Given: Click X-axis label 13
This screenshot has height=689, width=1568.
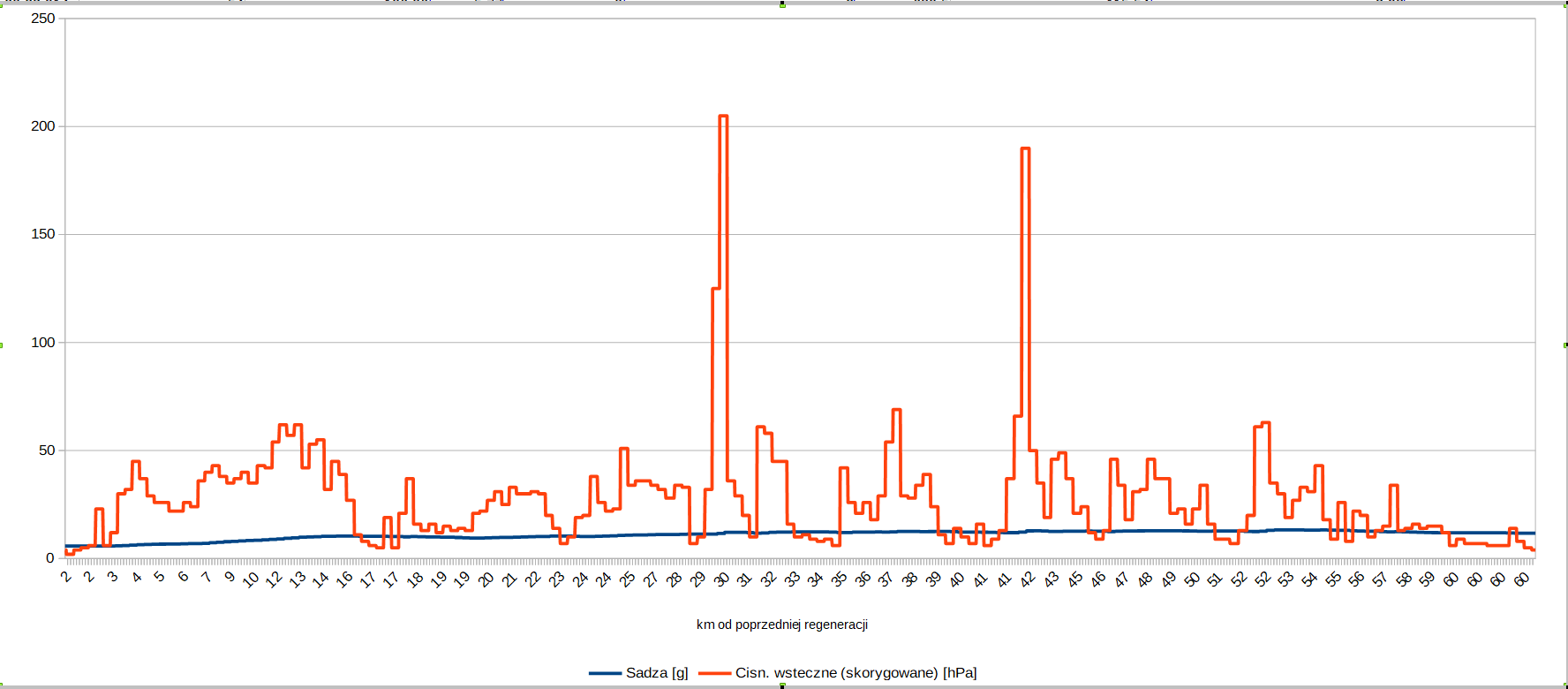Looking at the screenshot, I should (298, 579).
